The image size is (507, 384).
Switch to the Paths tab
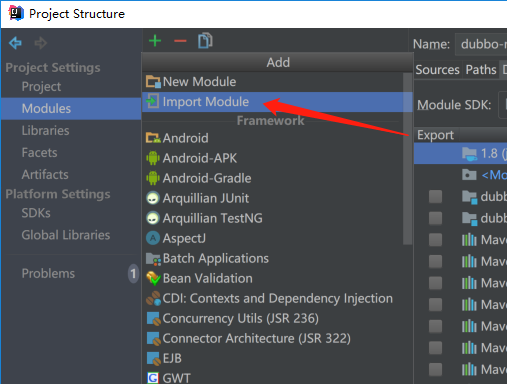coord(481,70)
